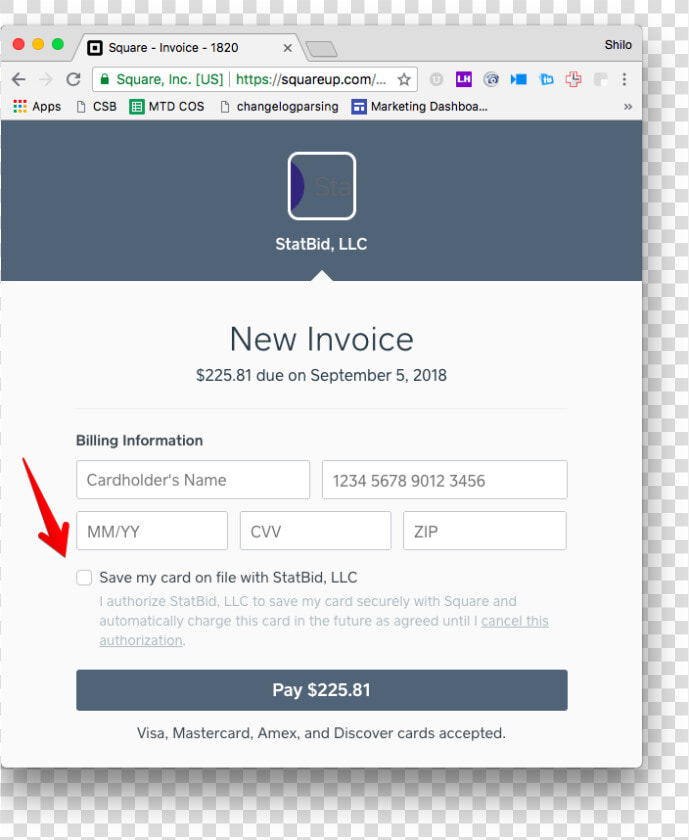Click the Shilo profile button

coord(618,45)
